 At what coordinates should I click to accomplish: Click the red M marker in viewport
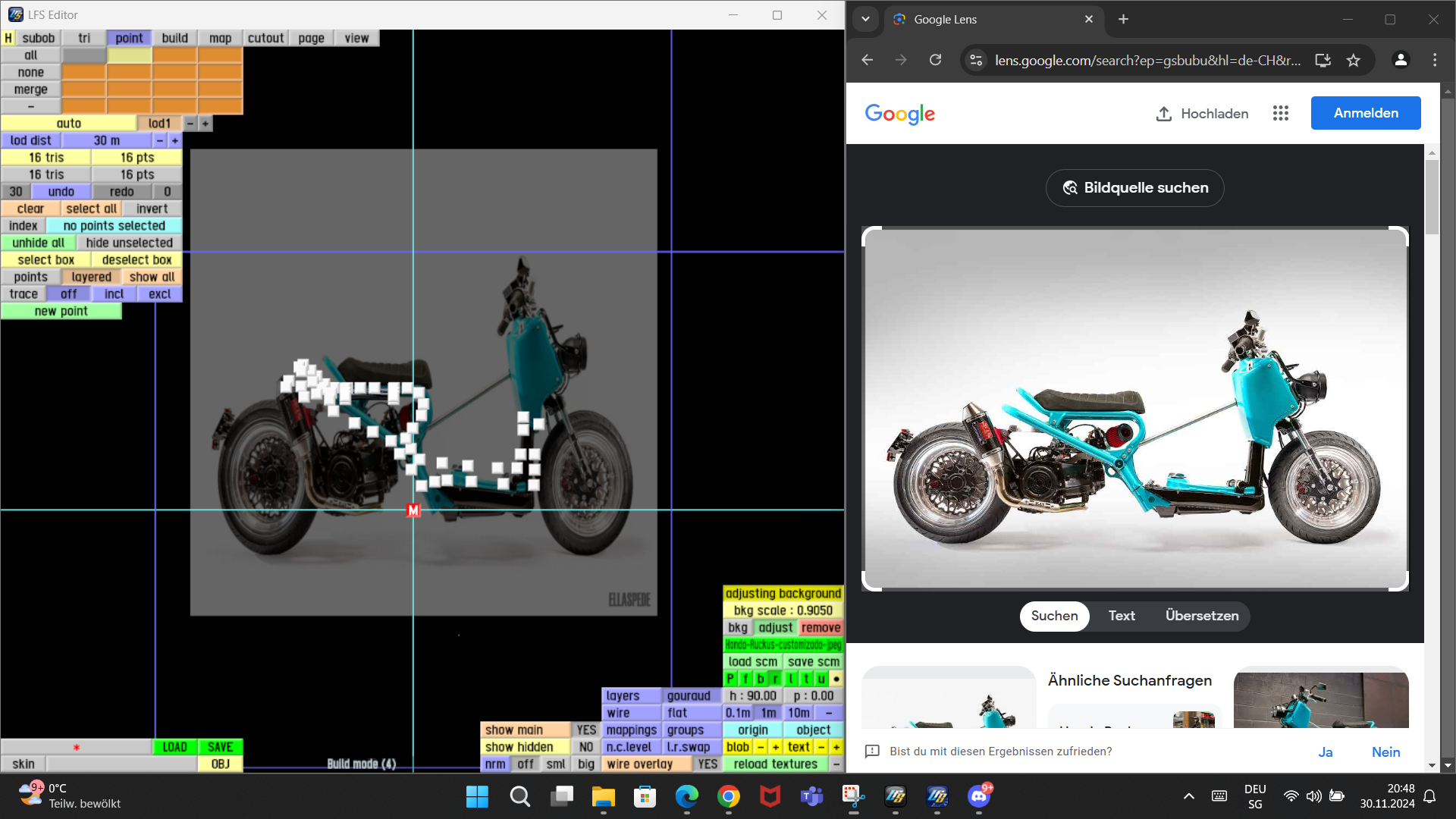coord(413,510)
